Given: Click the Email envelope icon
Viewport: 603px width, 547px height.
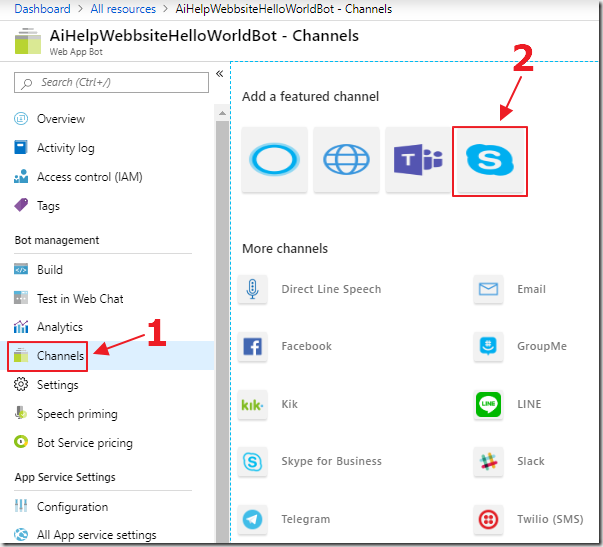Looking at the screenshot, I should [488, 289].
